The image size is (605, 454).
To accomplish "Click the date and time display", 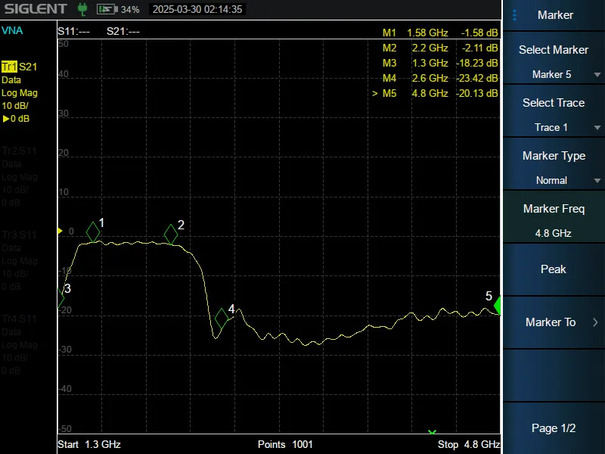I will tap(197, 9).
